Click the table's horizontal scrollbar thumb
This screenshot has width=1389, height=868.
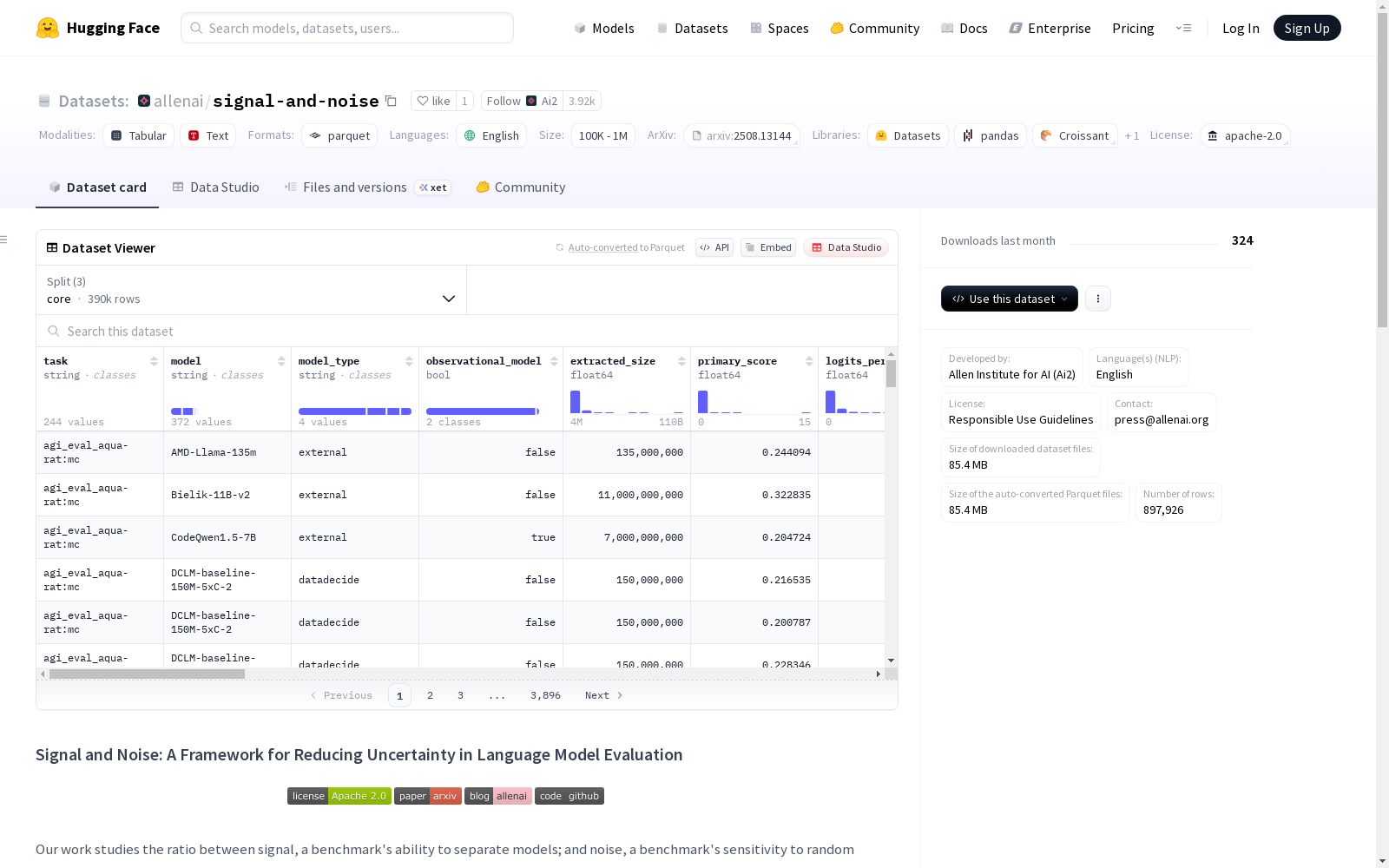tap(147, 674)
